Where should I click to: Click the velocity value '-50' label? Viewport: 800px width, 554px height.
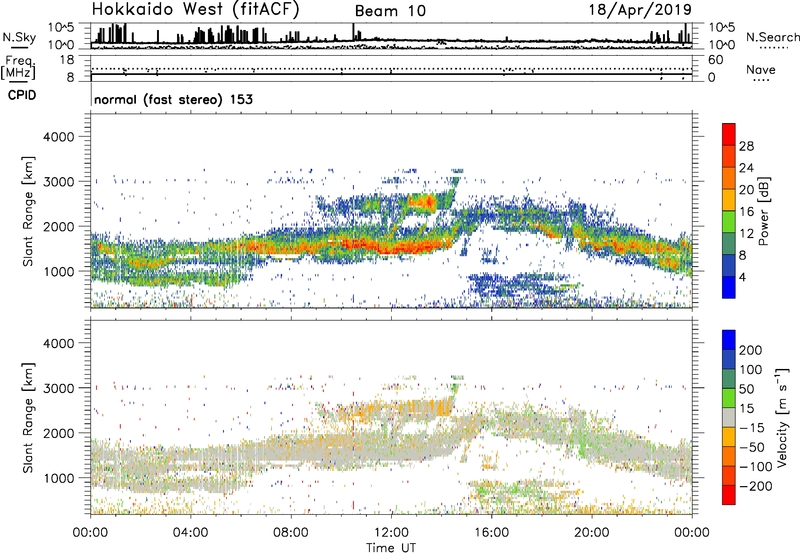[752, 447]
